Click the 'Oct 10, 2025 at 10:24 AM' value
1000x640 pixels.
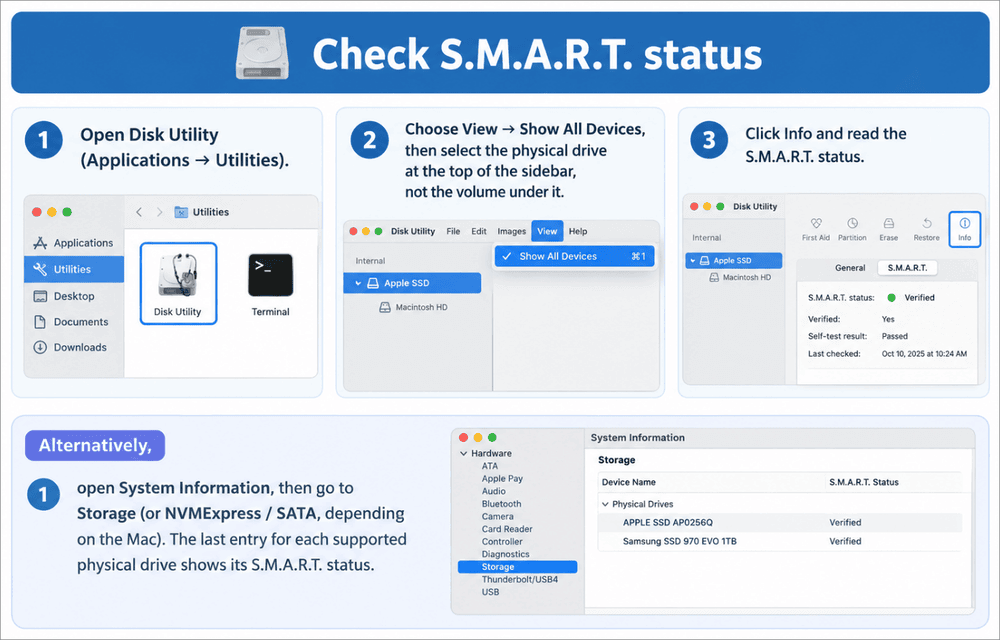924,354
